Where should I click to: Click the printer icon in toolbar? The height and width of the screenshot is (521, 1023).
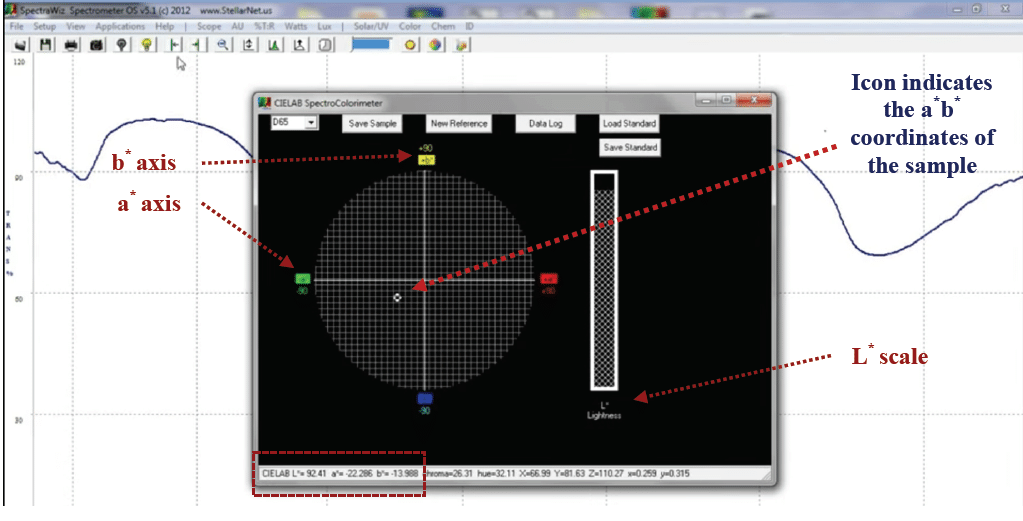click(x=71, y=45)
